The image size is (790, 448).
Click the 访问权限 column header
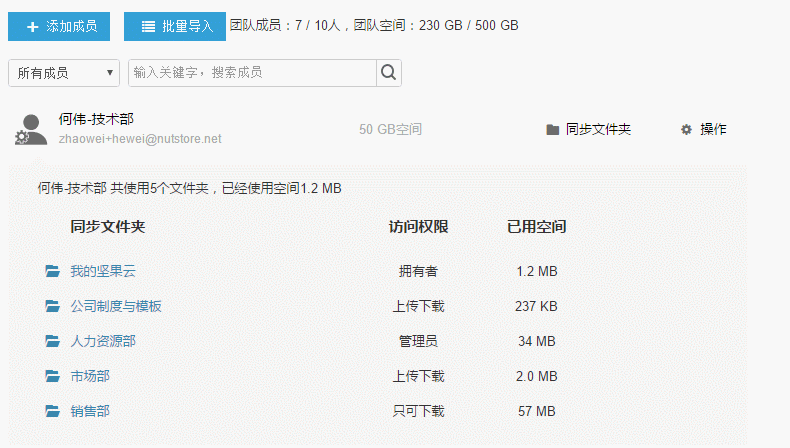(418, 227)
